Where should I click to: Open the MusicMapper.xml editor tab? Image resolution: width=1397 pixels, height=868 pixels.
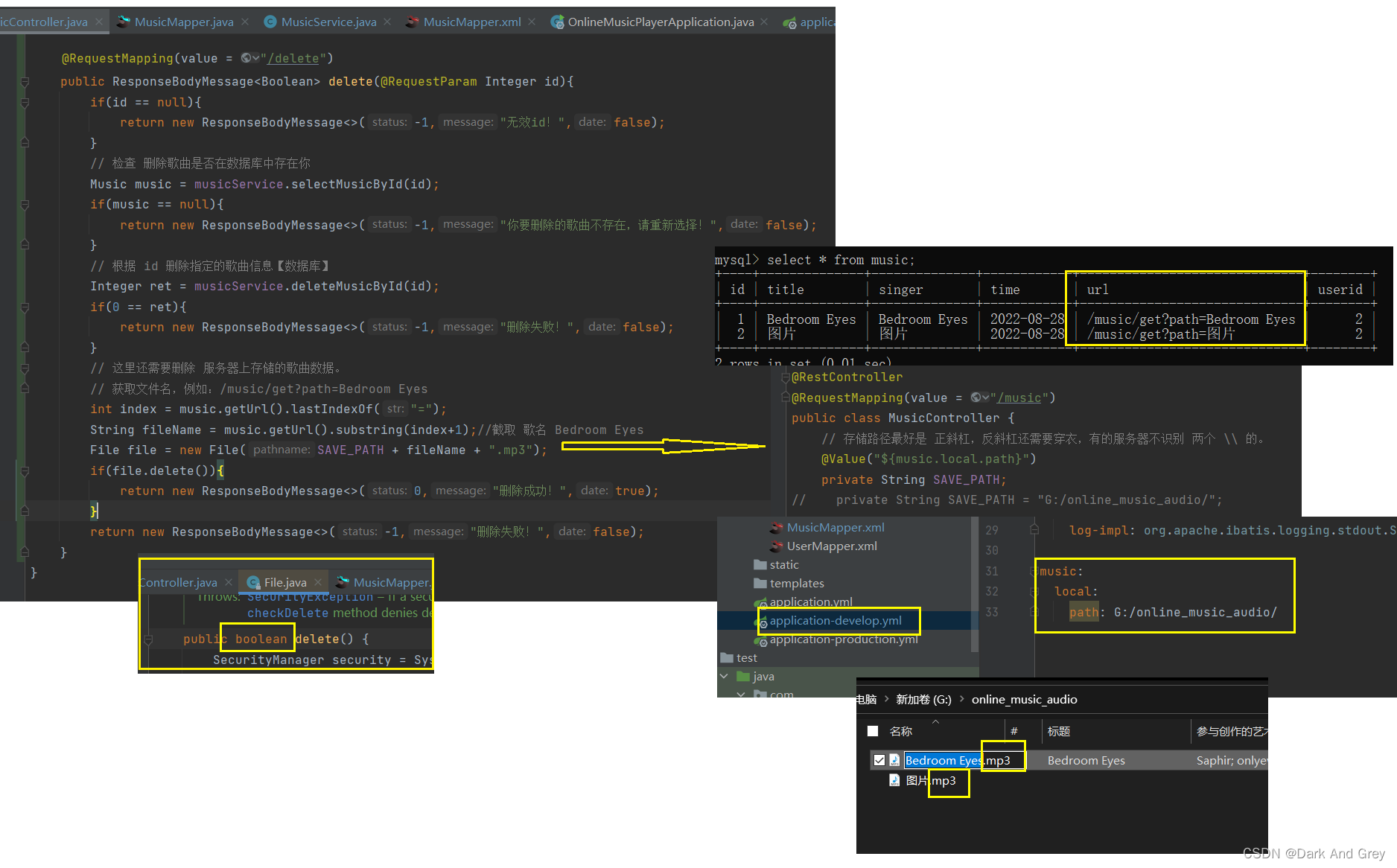[x=471, y=22]
